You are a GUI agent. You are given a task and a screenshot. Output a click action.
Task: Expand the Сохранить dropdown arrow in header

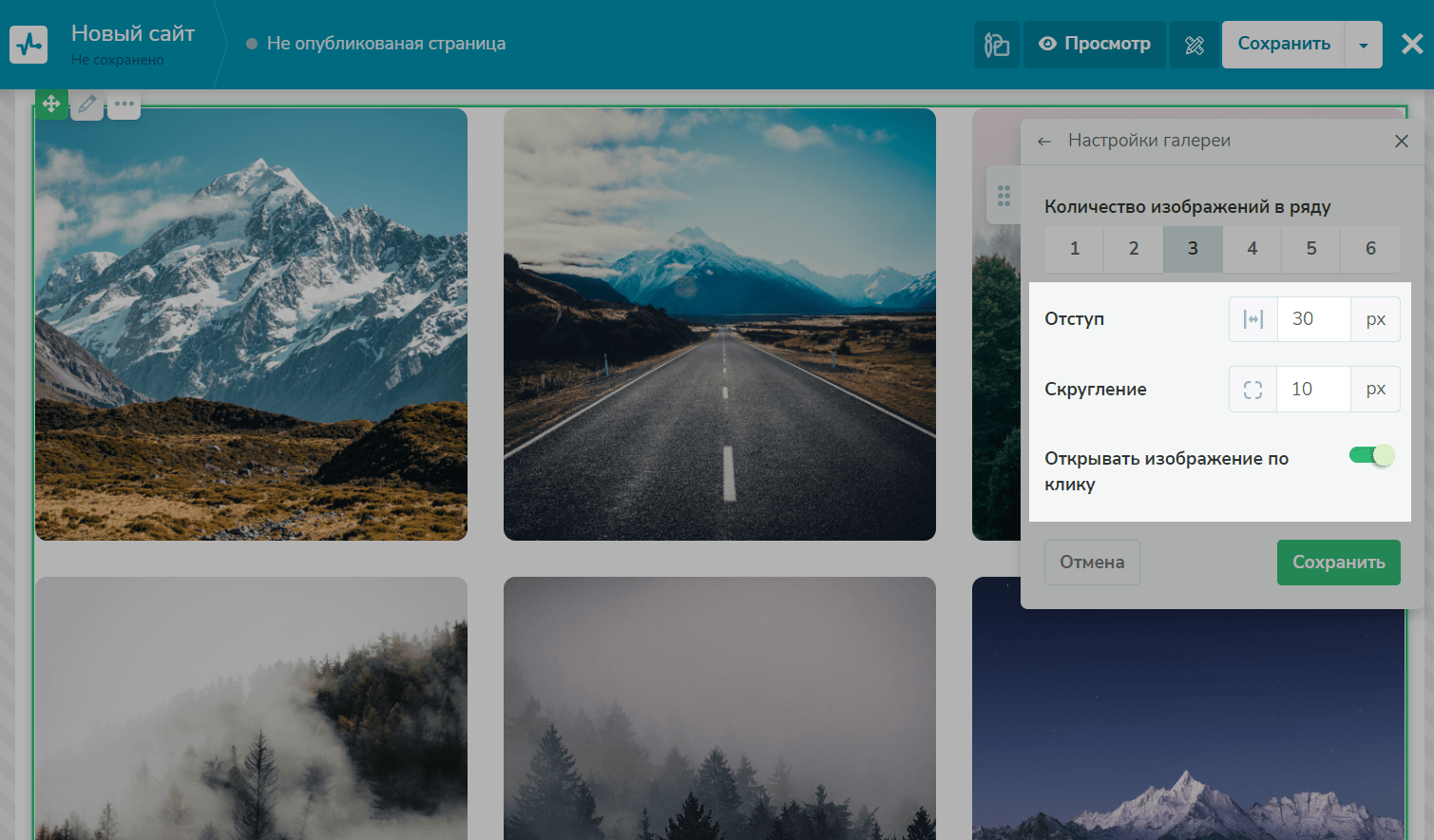click(x=1364, y=46)
